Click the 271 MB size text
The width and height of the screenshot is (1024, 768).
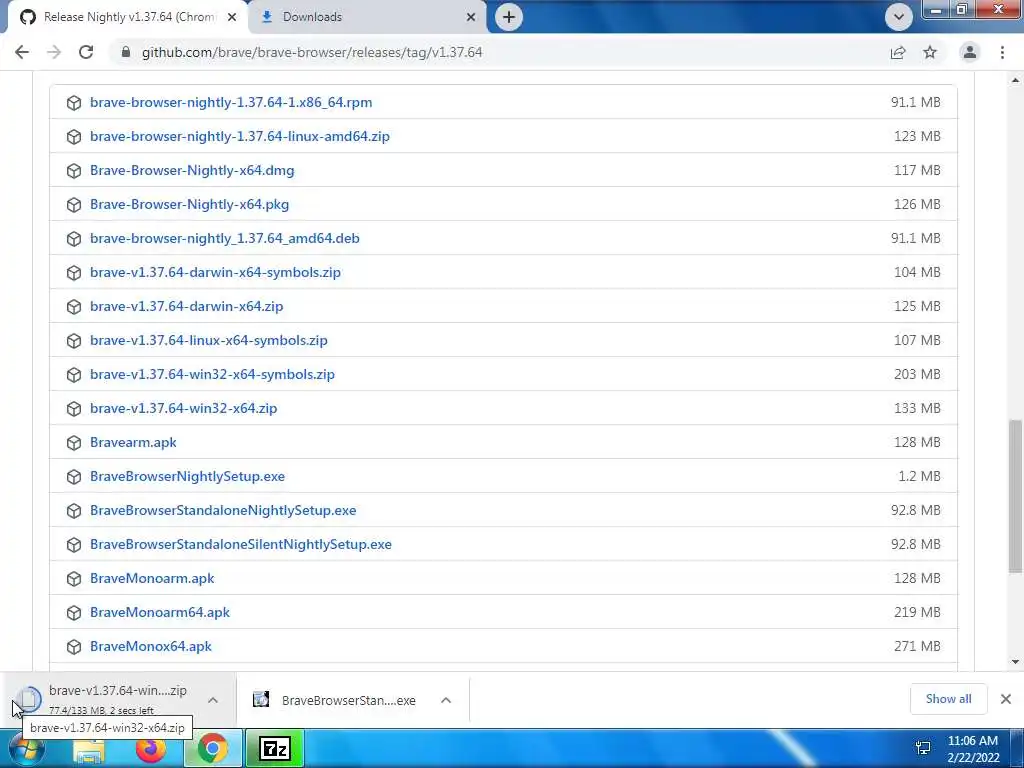click(917, 646)
